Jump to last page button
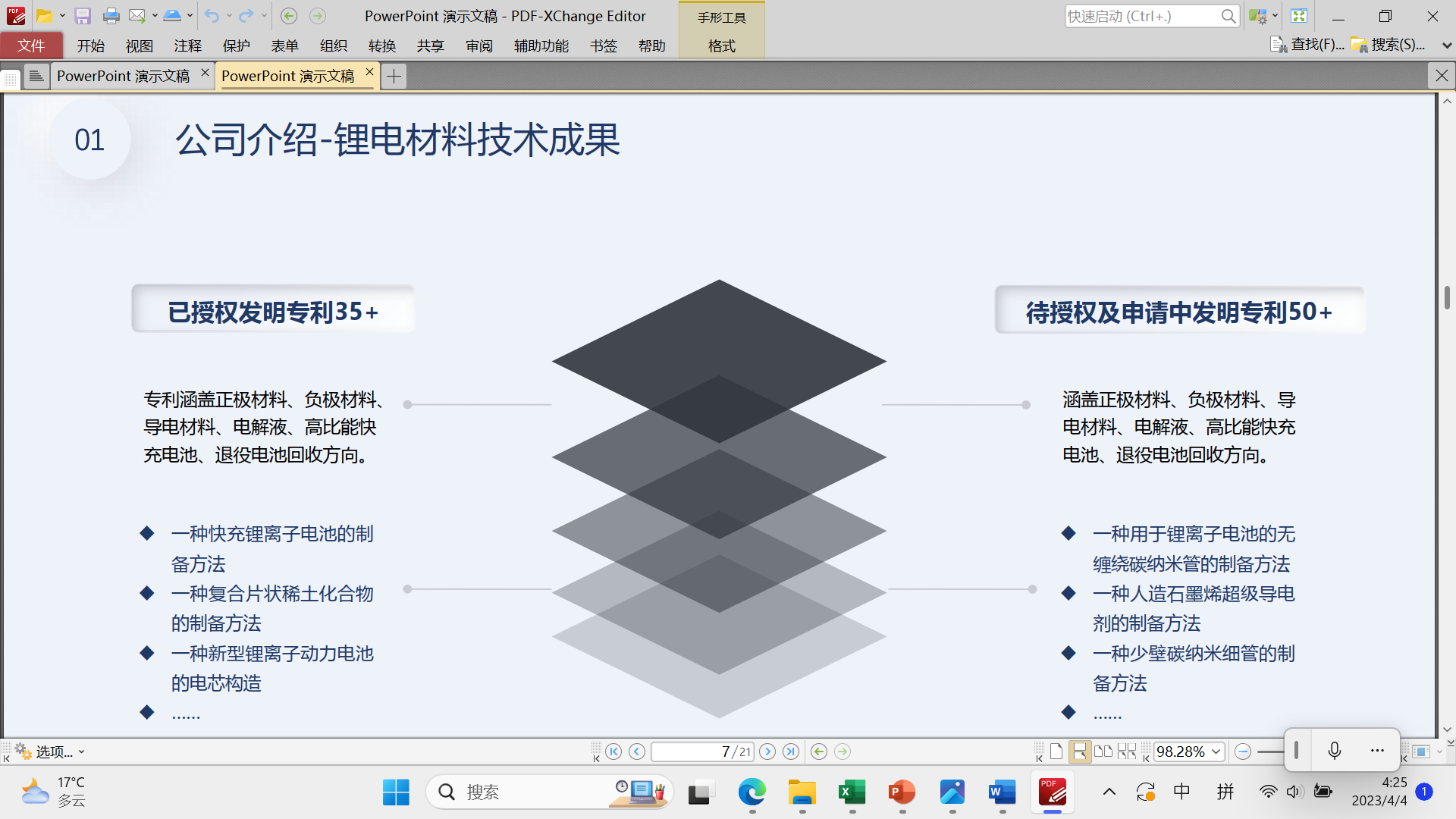Image resolution: width=1456 pixels, height=819 pixels. pyautogui.click(x=791, y=752)
